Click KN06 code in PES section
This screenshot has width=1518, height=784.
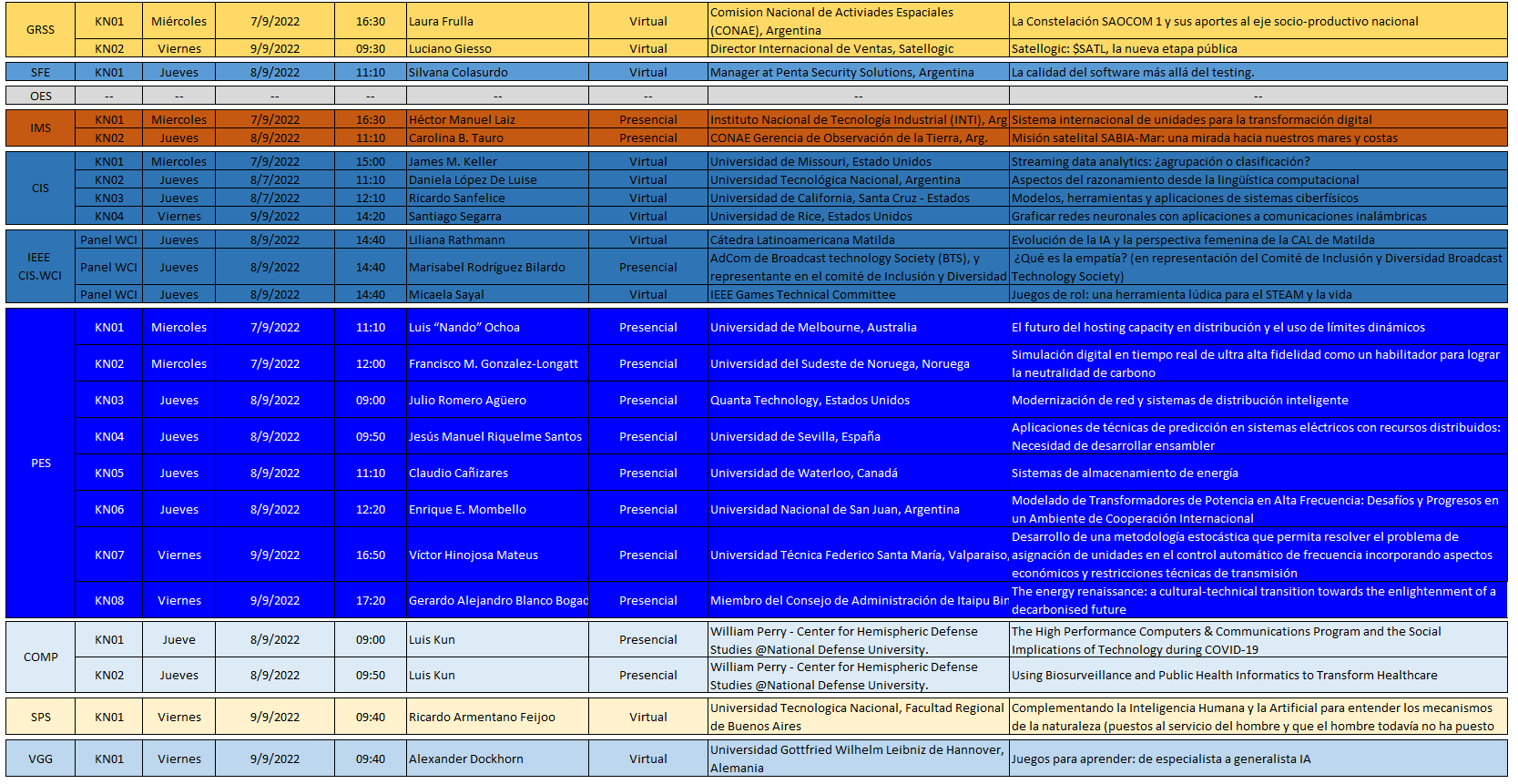click(x=109, y=509)
